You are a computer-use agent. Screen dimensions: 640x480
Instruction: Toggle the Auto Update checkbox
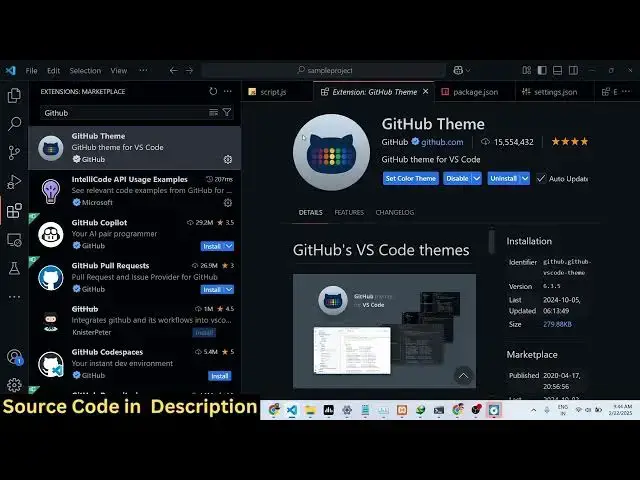point(541,178)
